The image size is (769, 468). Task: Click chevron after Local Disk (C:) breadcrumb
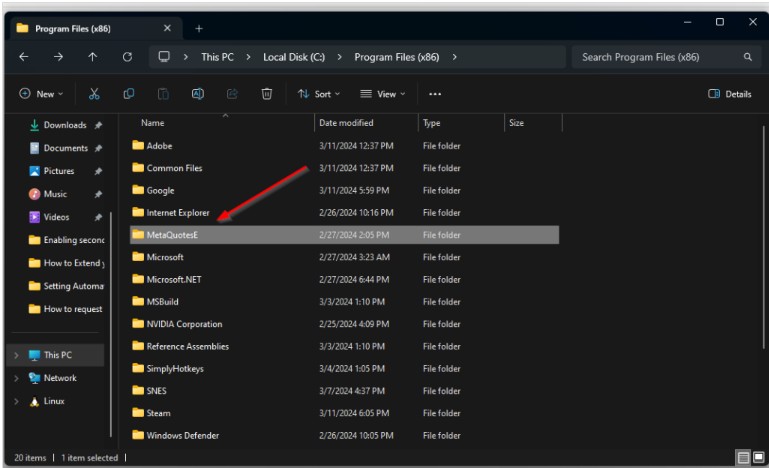click(339, 57)
